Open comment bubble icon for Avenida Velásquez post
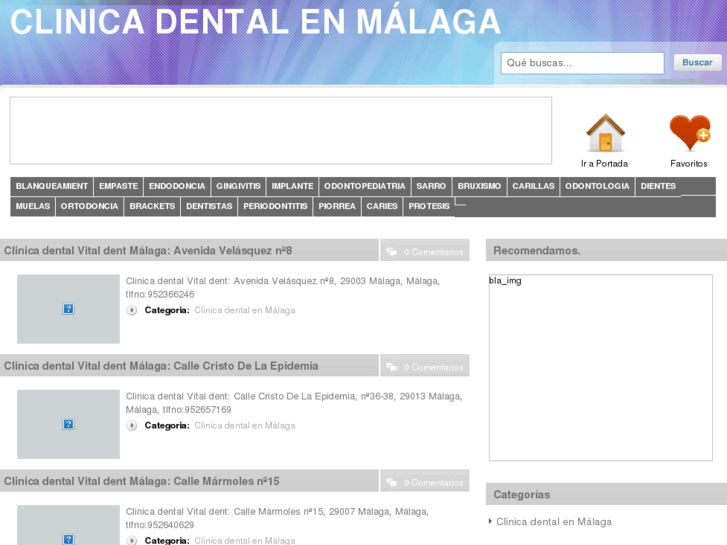This screenshot has width=727, height=545. (x=391, y=252)
